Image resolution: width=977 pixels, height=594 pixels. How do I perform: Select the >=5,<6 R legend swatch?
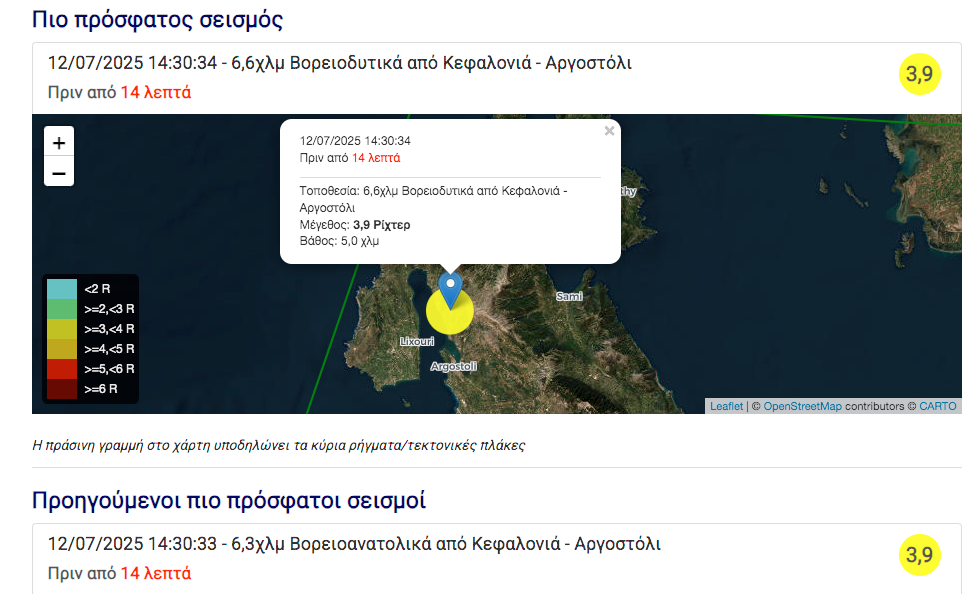tap(62, 368)
